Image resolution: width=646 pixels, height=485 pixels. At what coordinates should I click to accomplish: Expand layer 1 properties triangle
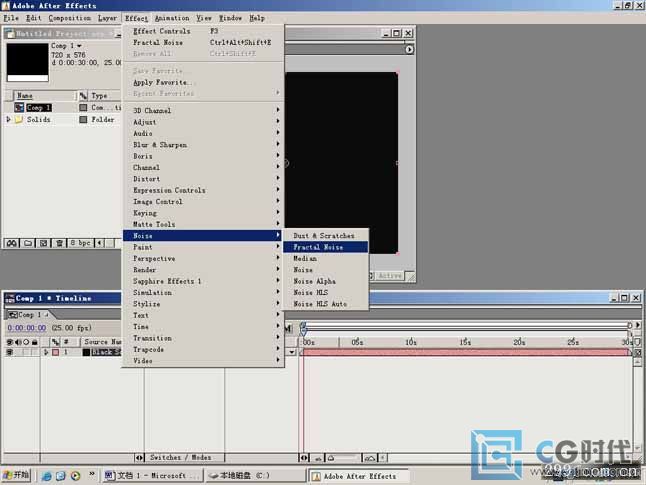pos(46,352)
